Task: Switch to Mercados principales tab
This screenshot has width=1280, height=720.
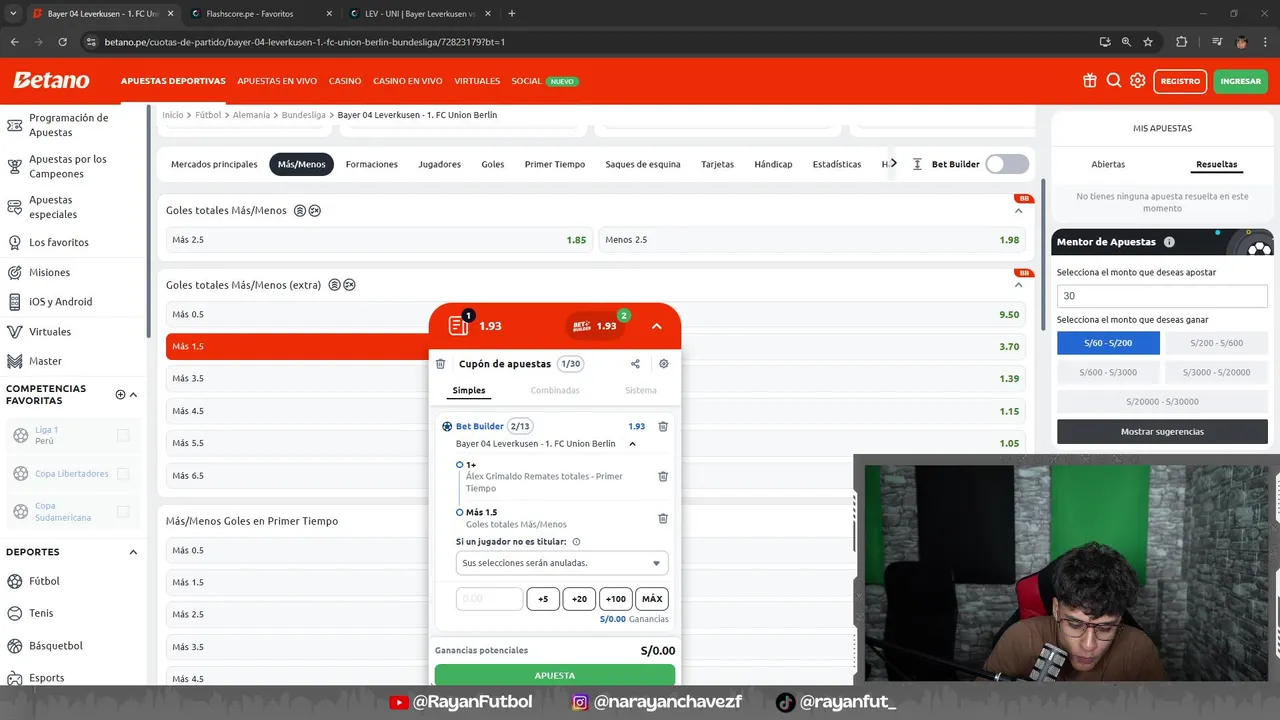Action: pyautogui.click(x=214, y=164)
